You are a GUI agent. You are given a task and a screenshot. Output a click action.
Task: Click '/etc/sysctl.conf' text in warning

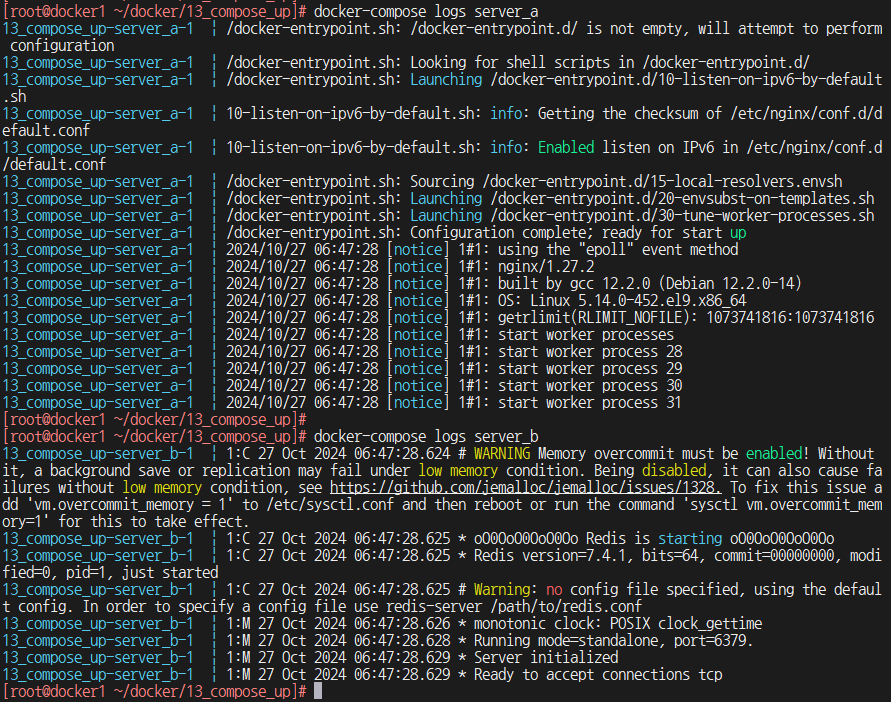tap(330, 505)
